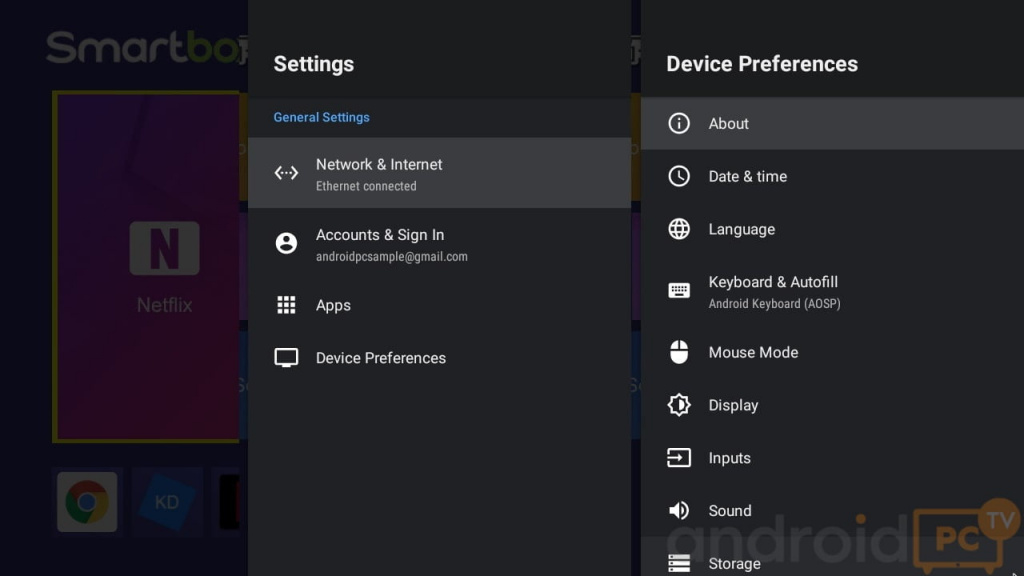Click the Inputs arrow icon
The height and width of the screenshot is (576, 1024).
click(x=679, y=458)
